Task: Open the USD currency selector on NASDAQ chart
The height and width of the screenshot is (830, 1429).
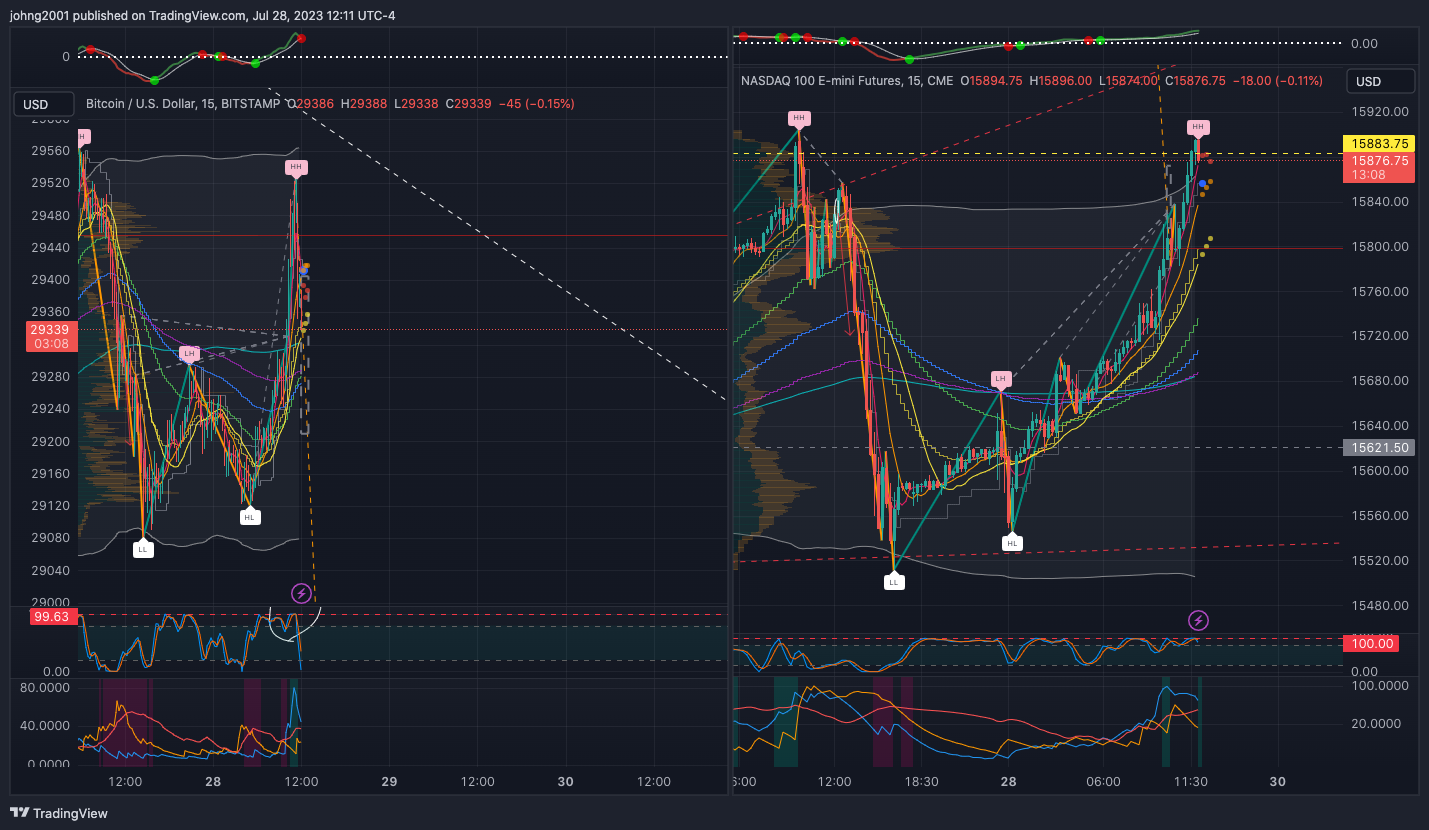Action: pos(1380,81)
